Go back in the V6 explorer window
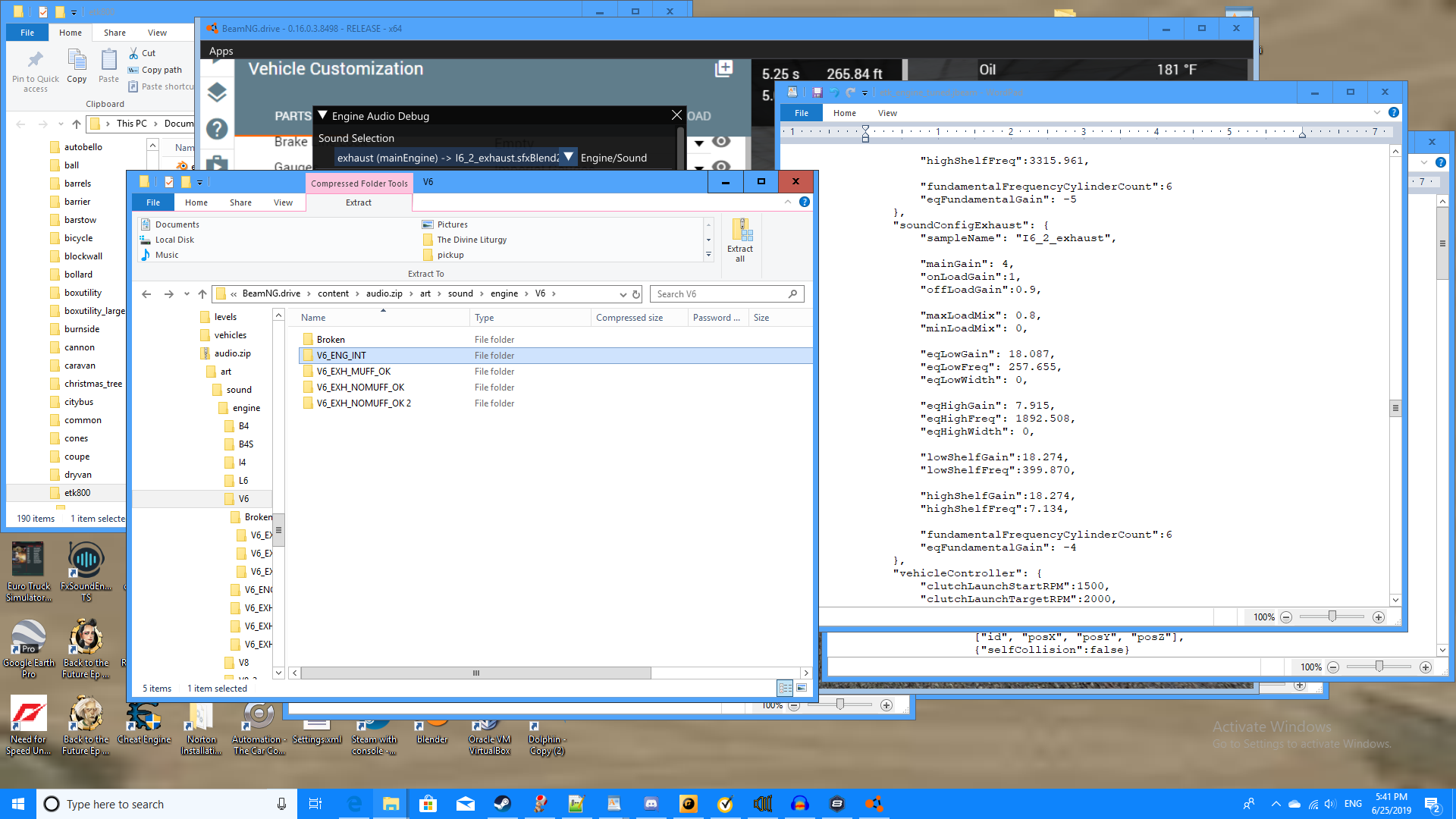Viewport: 1456px width, 819px height. [146, 294]
